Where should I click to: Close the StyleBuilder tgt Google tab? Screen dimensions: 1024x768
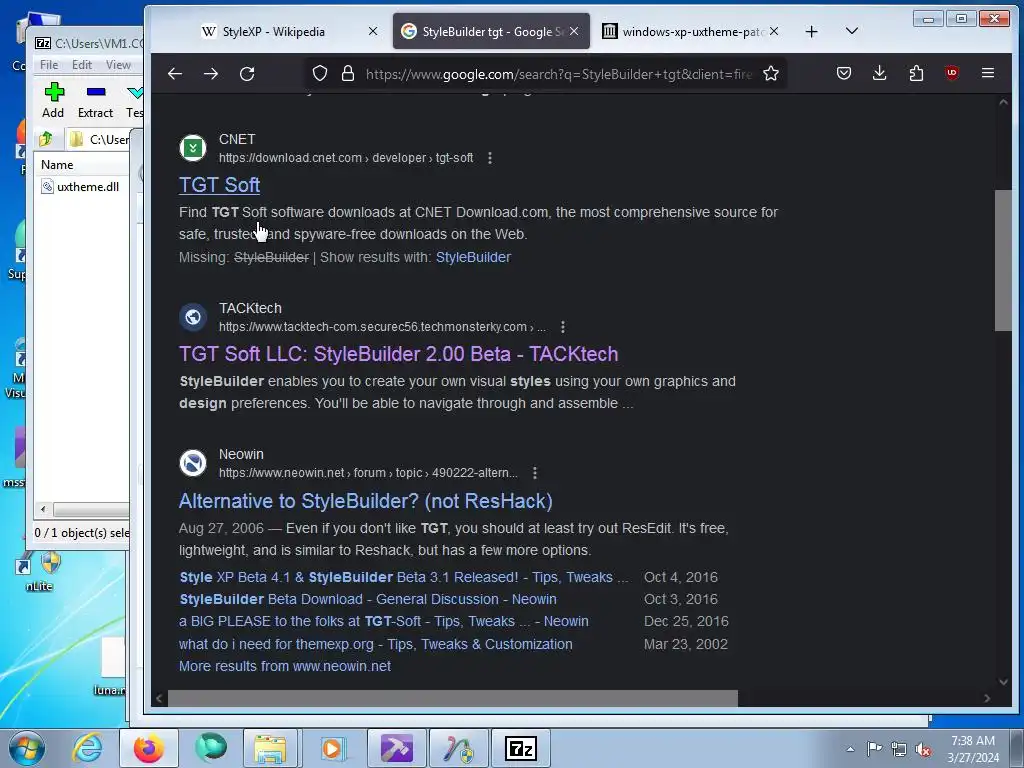(573, 31)
